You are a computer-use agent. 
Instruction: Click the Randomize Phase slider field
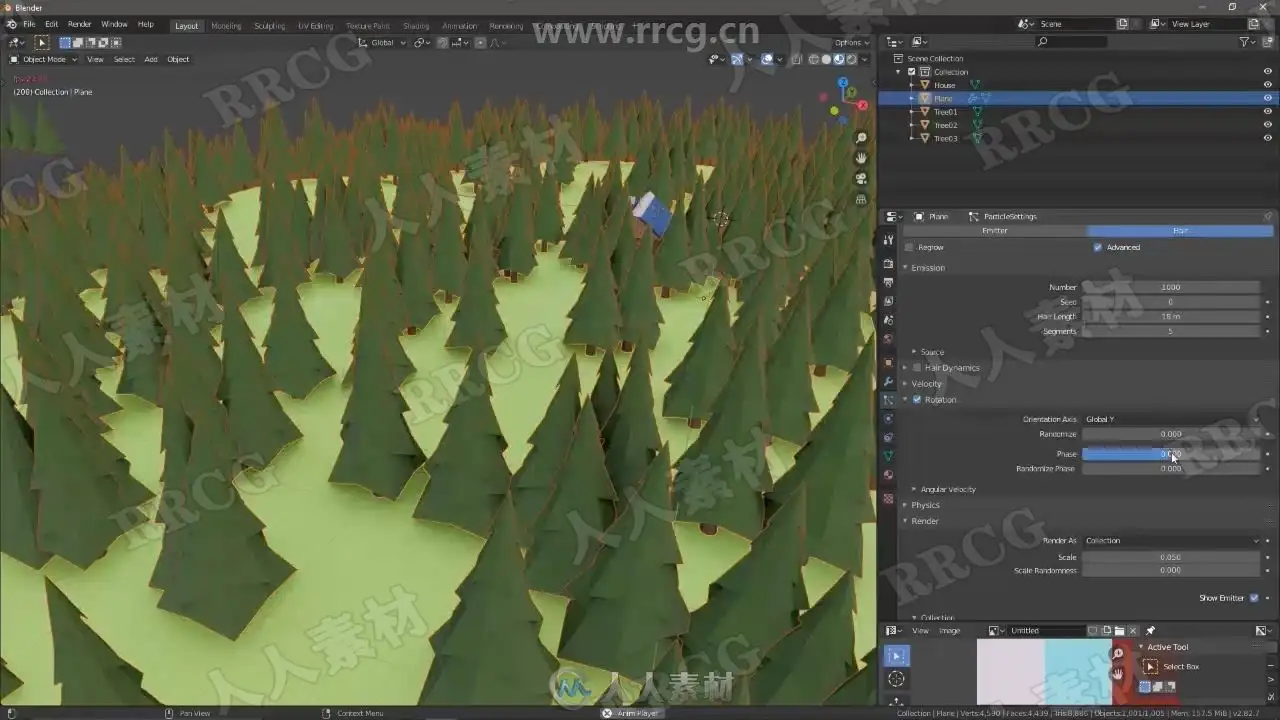click(1171, 469)
